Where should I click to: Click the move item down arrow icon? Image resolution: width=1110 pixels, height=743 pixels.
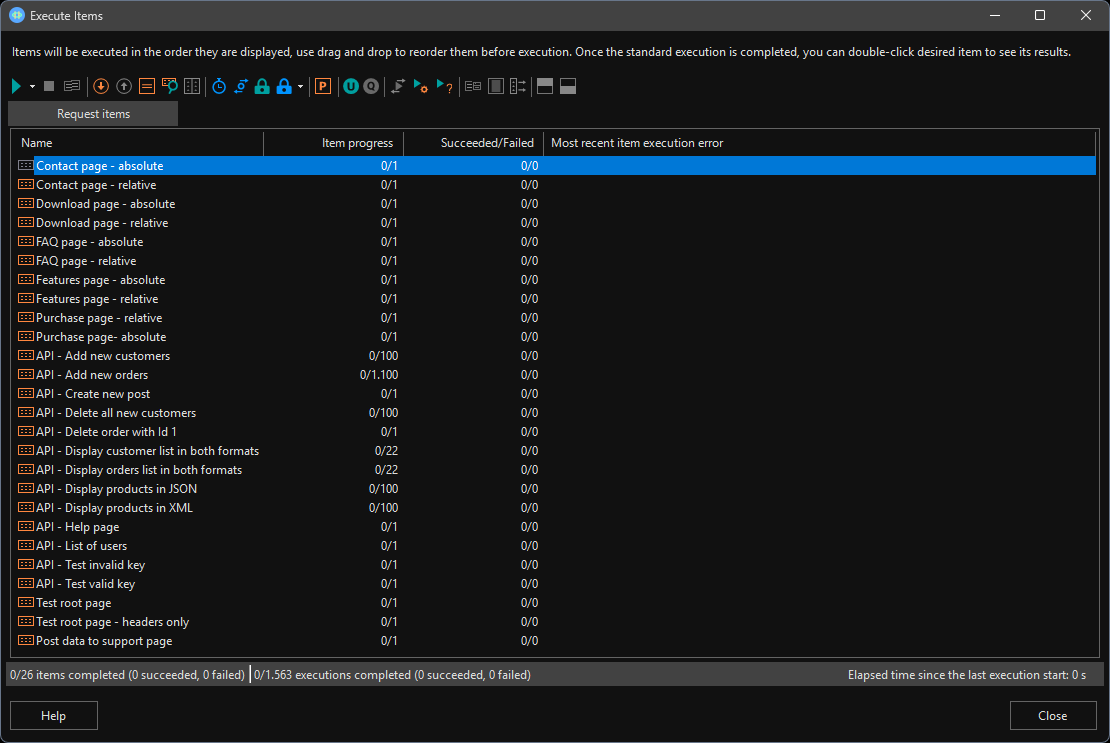click(x=100, y=86)
